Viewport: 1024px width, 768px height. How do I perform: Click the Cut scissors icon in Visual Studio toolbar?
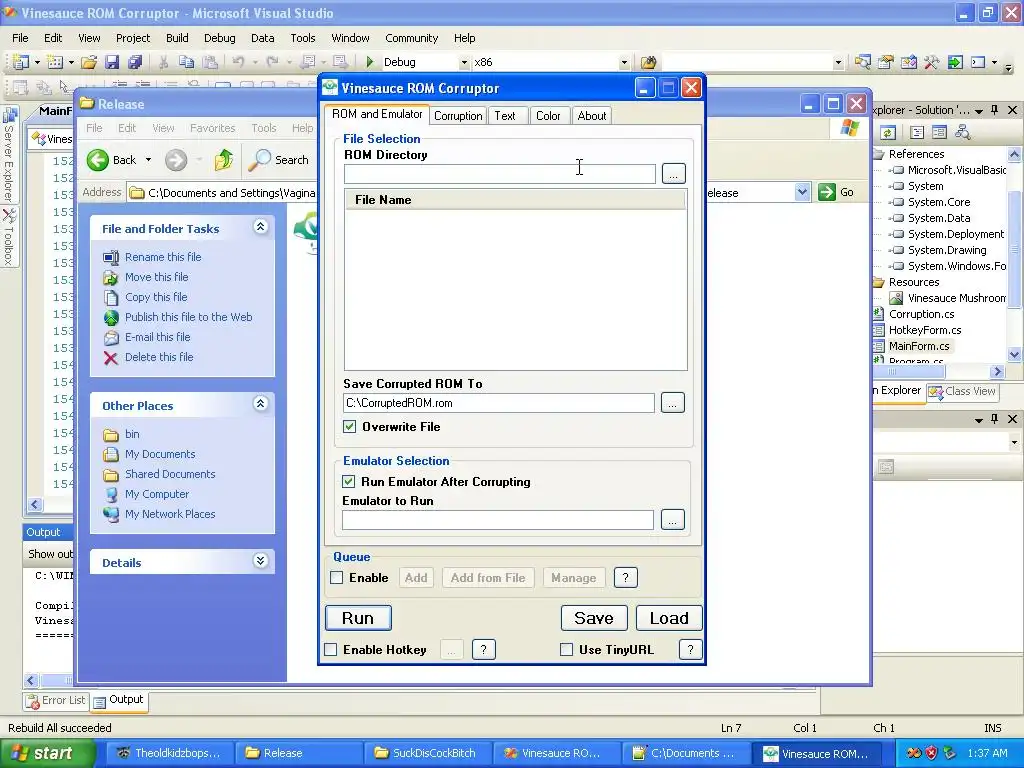pyautogui.click(x=163, y=62)
